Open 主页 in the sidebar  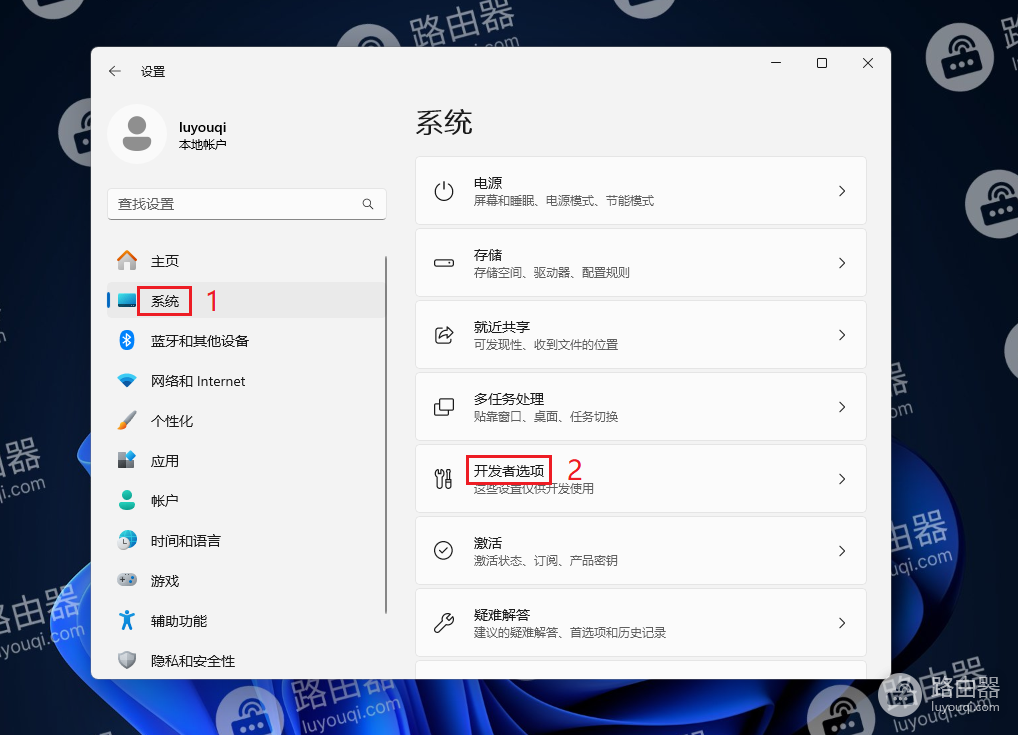[247, 260]
